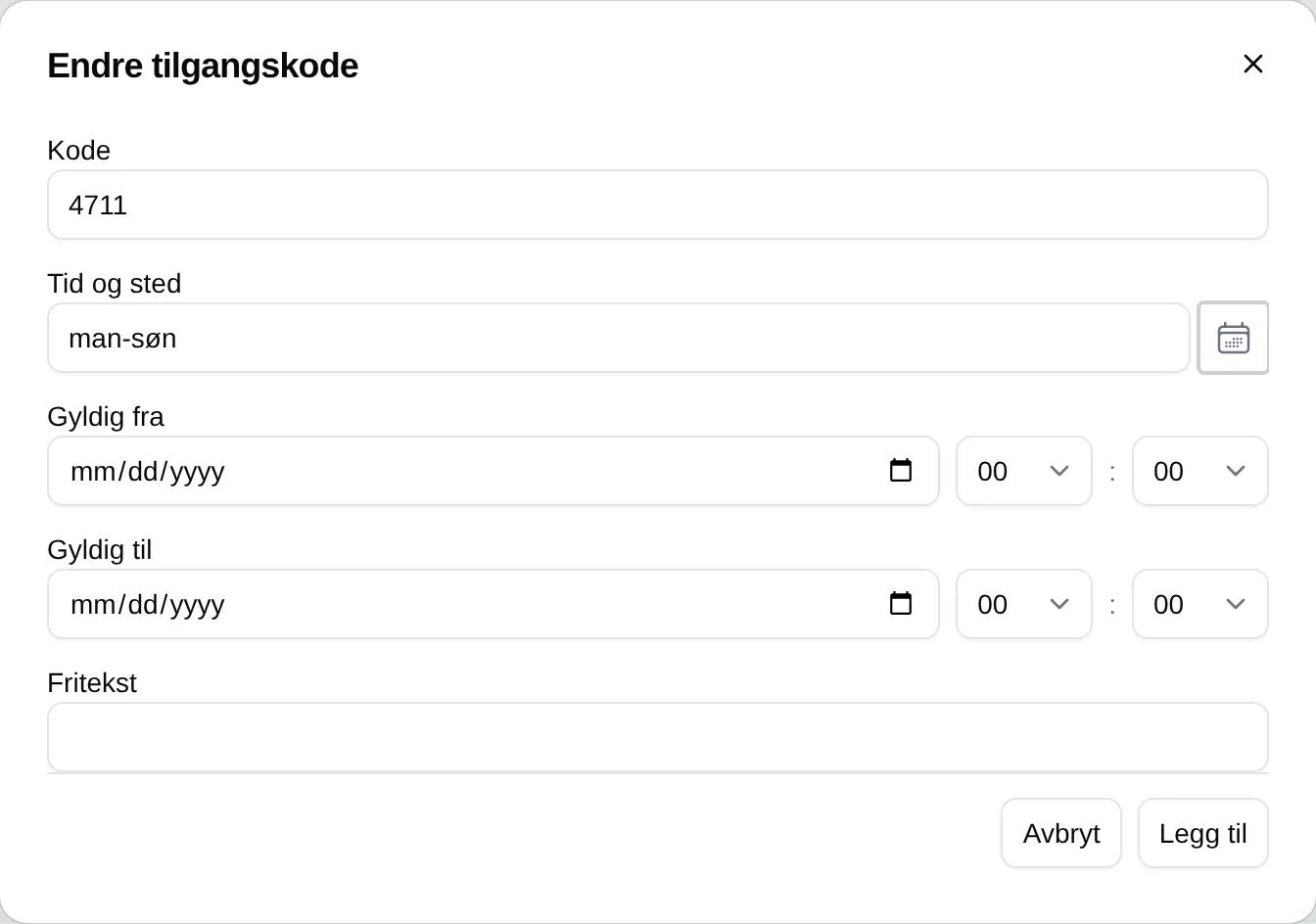Open the schedule calendar icon beside Tid og sted
This screenshot has width=1316, height=924.
pos(1233,338)
